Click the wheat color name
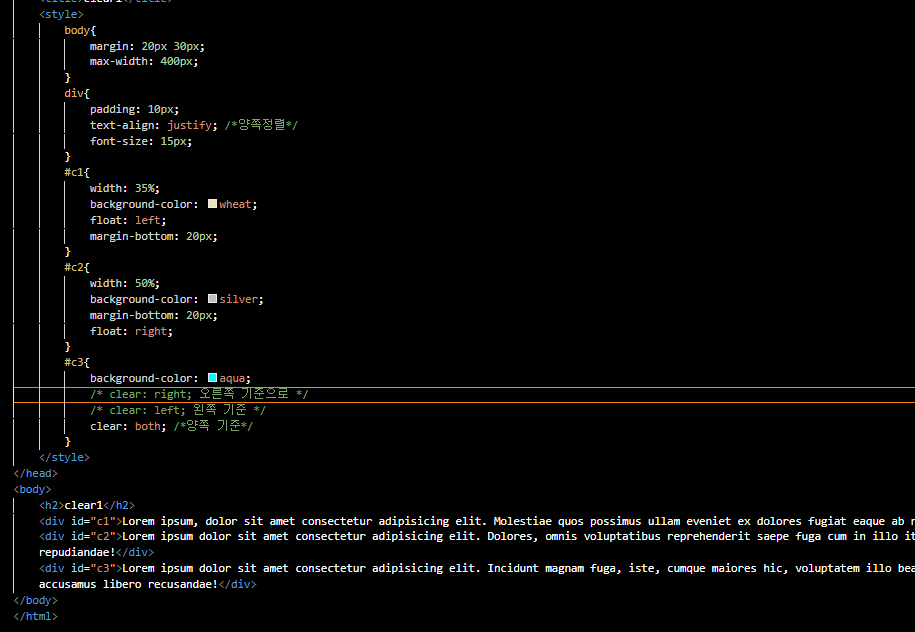Viewport: 915px width, 632px height. [x=235, y=204]
